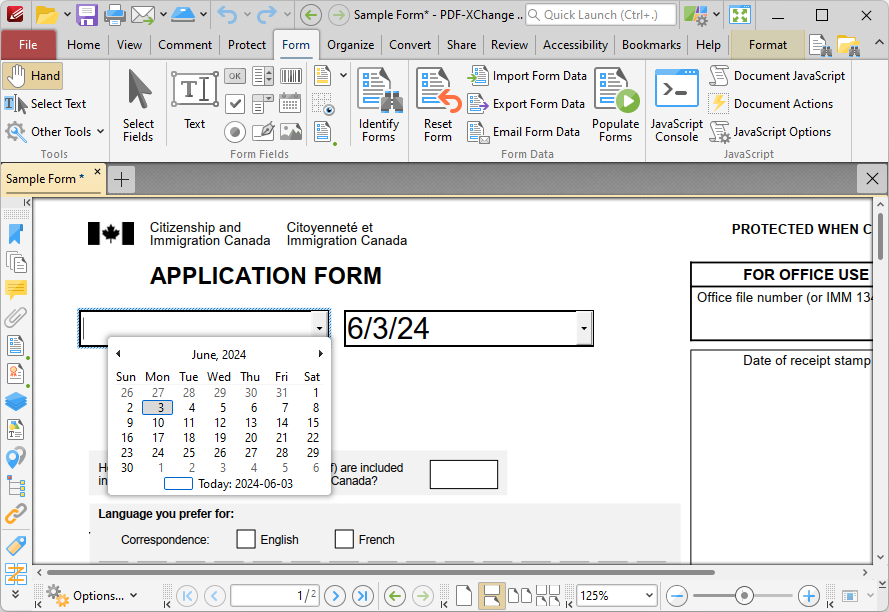Viewport: 889px width, 612px height.
Task: Click the Save icon in quick toolbar
Action: (x=87, y=15)
